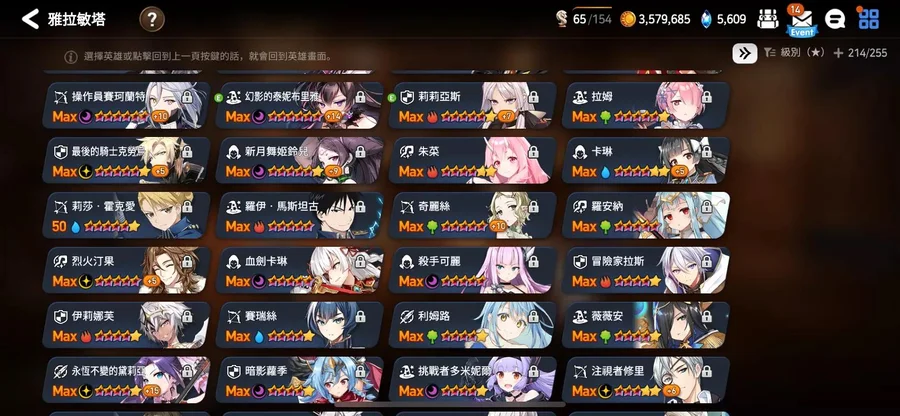Choose the 伊莉娜芙 hero entry
Image resolution: width=900 pixels, height=416 pixels.
tap(126, 325)
